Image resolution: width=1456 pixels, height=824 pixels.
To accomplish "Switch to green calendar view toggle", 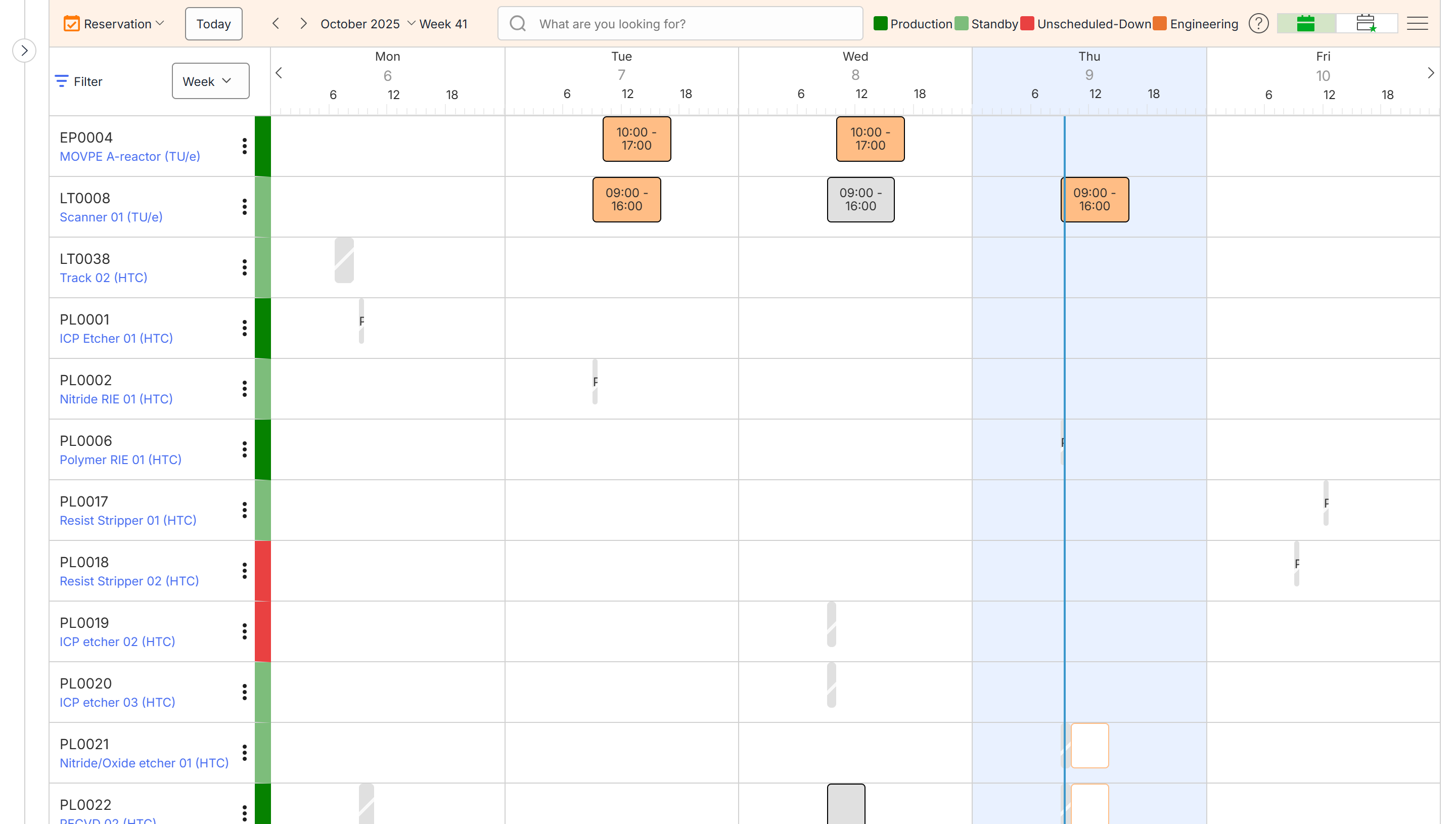I will click(1305, 24).
